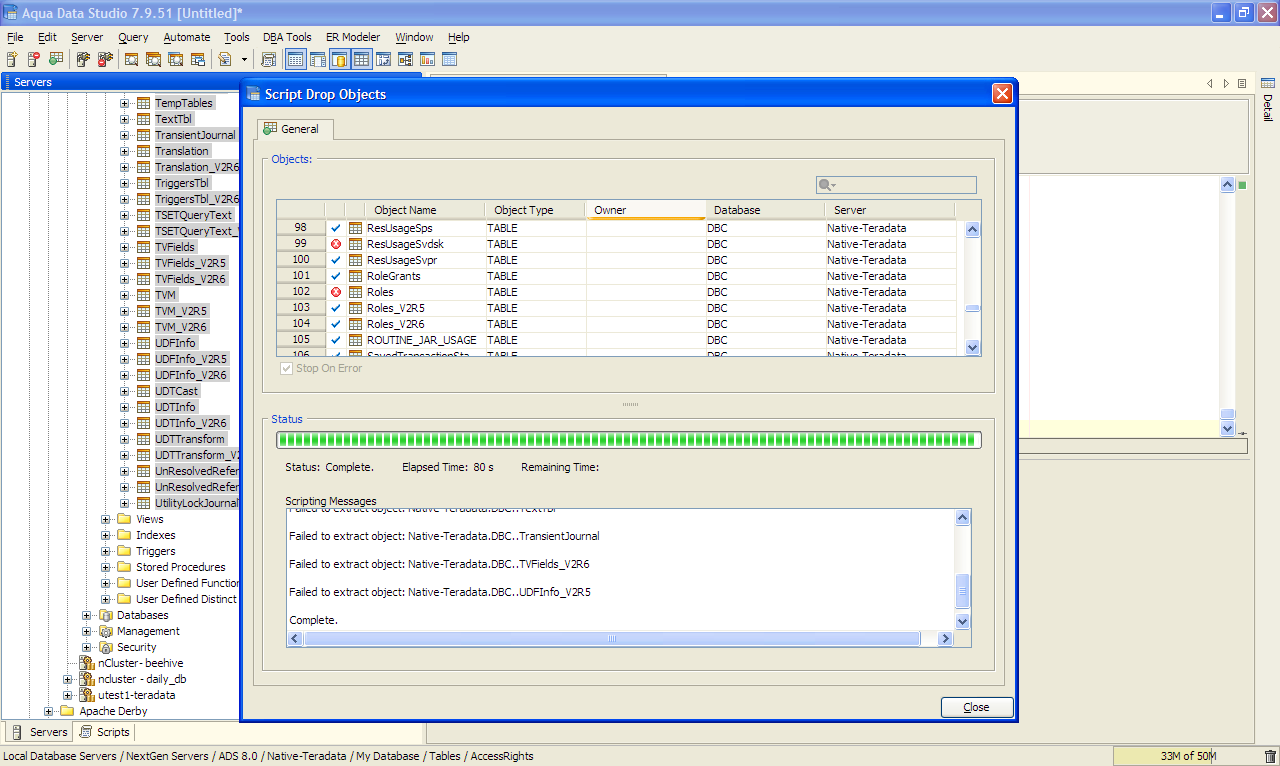The image size is (1280, 766).
Task: Select the TempTables tree item
Action: point(184,103)
